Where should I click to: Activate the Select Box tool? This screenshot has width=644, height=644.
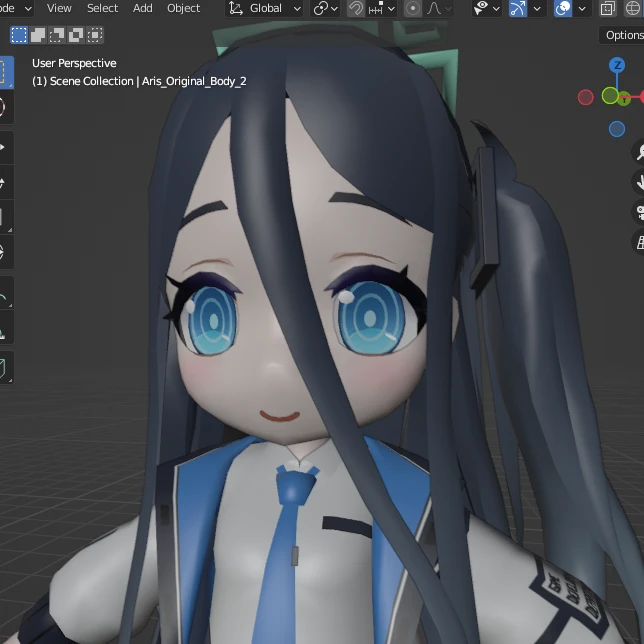[6, 72]
